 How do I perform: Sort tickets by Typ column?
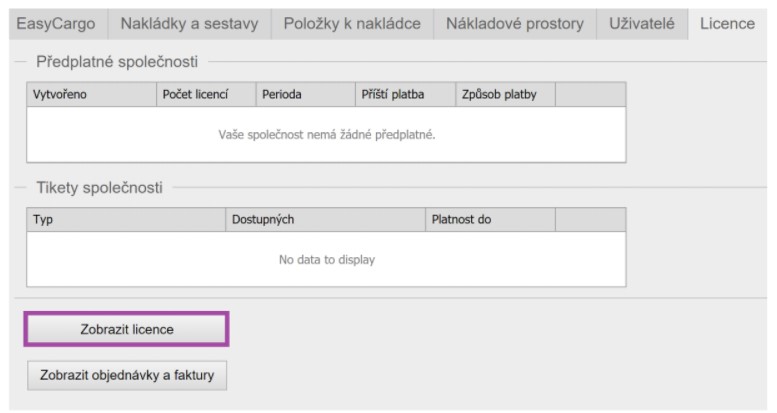coord(126,220)
